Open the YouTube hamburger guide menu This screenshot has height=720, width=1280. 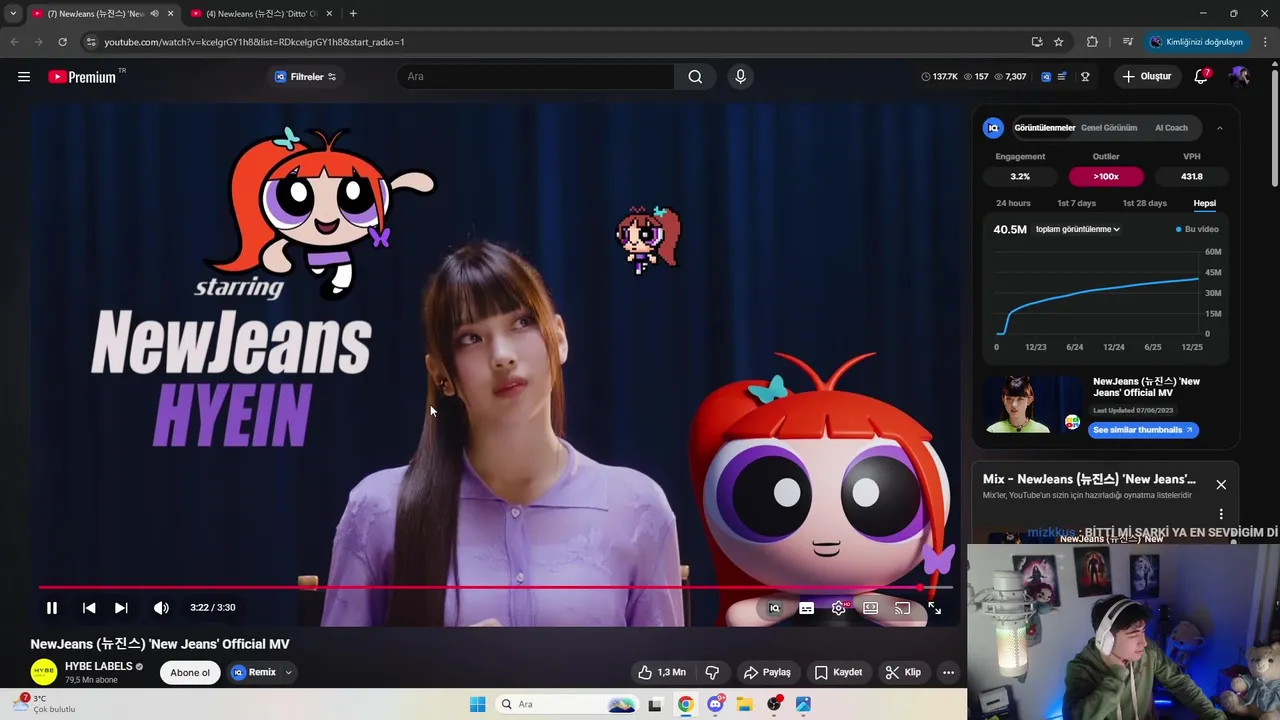[x=24, y=77]
